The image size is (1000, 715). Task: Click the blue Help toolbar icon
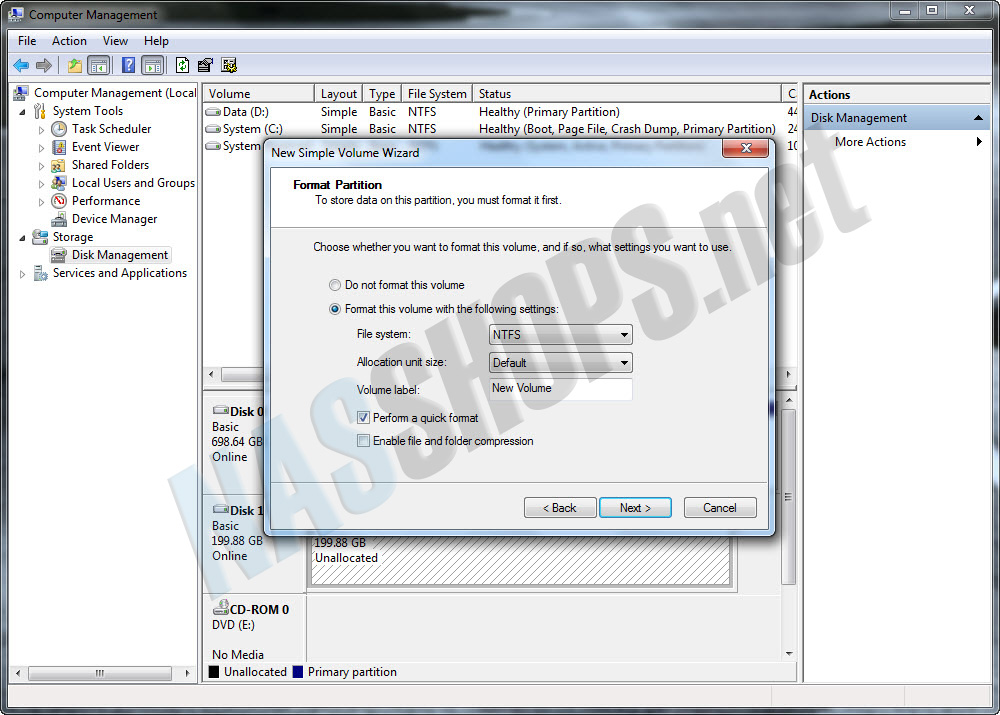[128, 65]
